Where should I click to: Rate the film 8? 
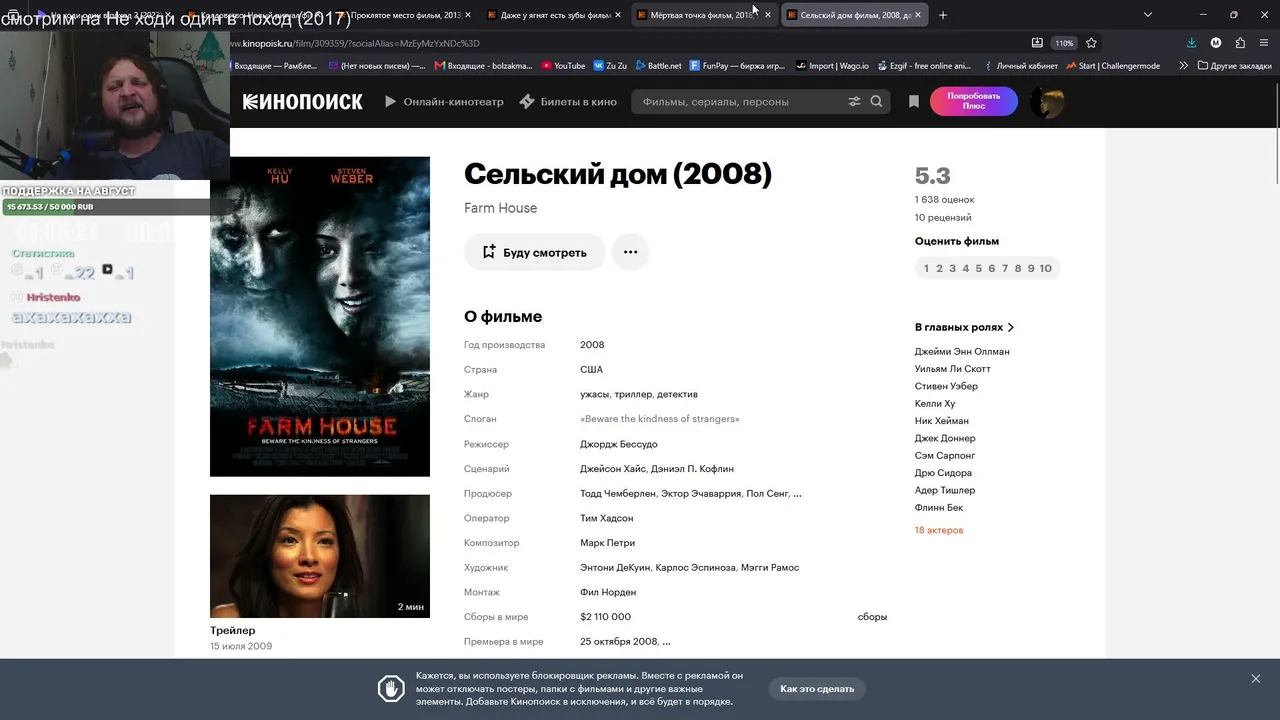[x=1018, y=268]
